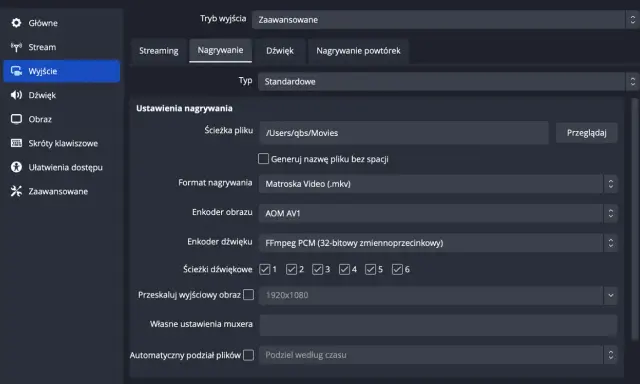Open the Nagrywanie powtórek tab
Image resolution: width=640 pixels, height=384 pixels.
(x=358, y=51)
